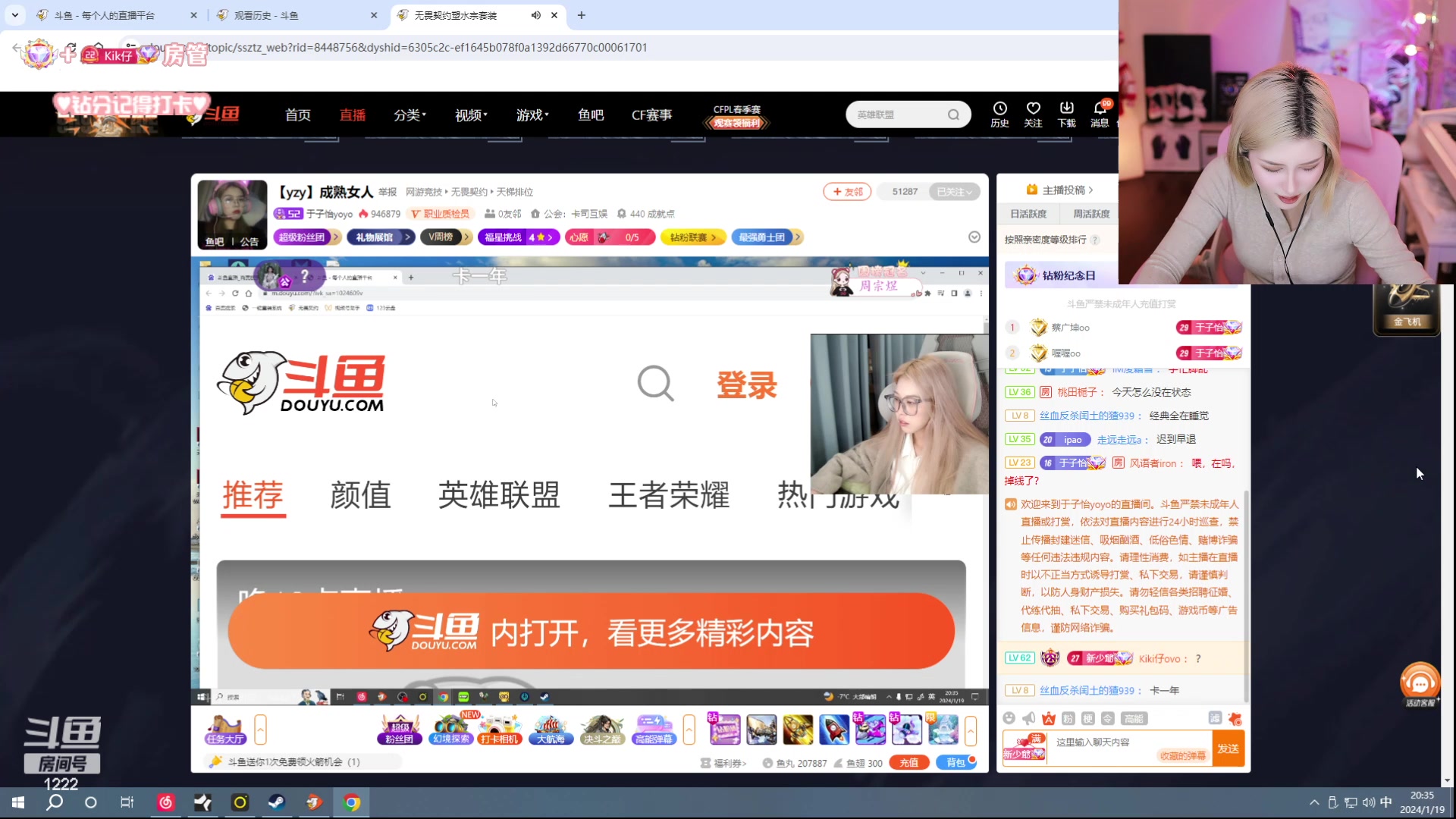Viewport: 1456px width, 819px height.
Task: Click the Windows Start button
Action: tap(18, 802)
